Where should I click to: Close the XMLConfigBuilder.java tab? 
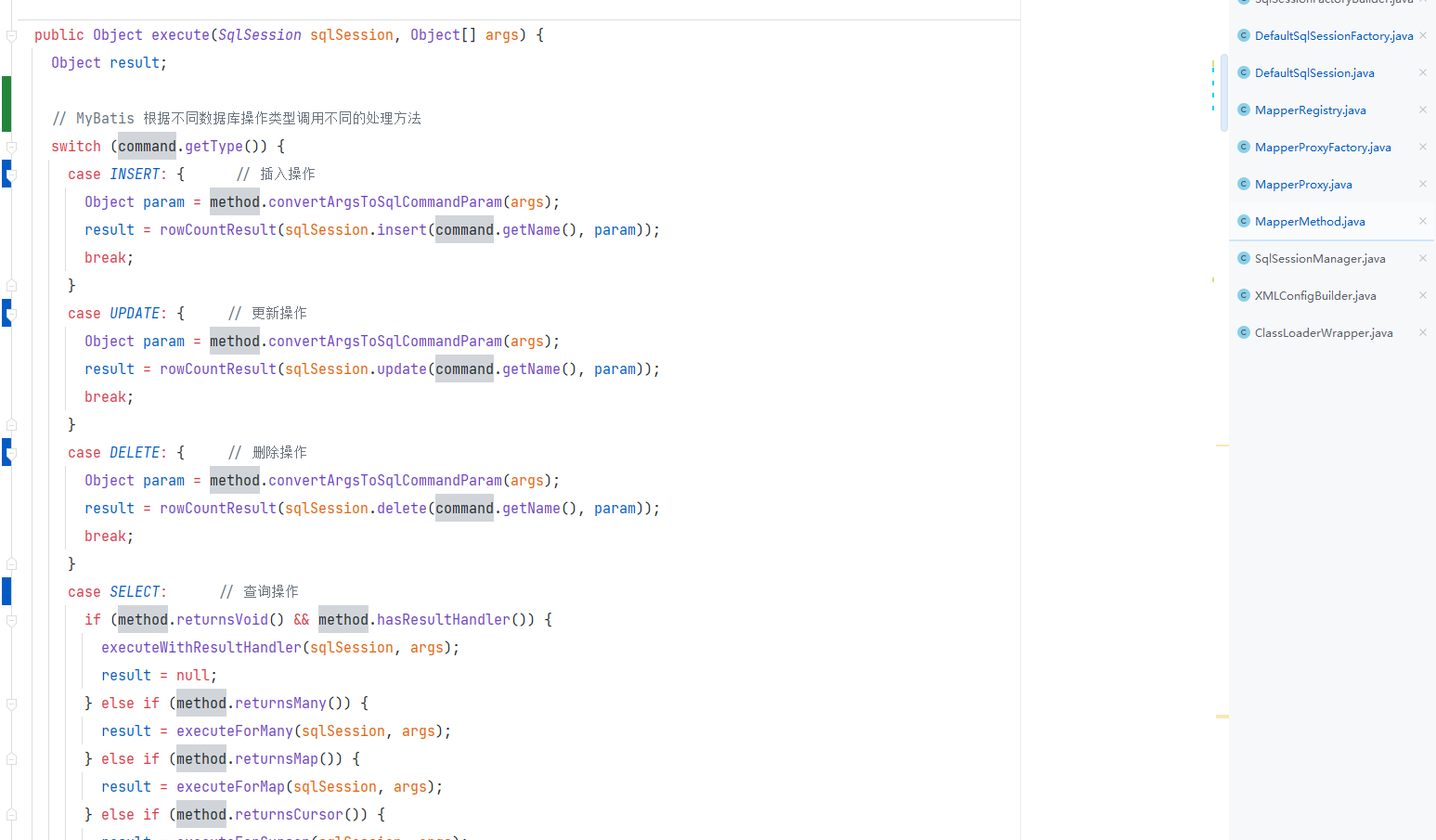tap(1423, 295)
